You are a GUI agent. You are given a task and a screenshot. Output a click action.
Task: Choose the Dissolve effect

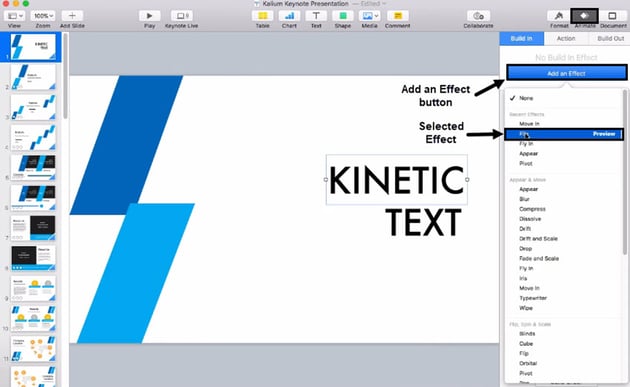[530, 219]
